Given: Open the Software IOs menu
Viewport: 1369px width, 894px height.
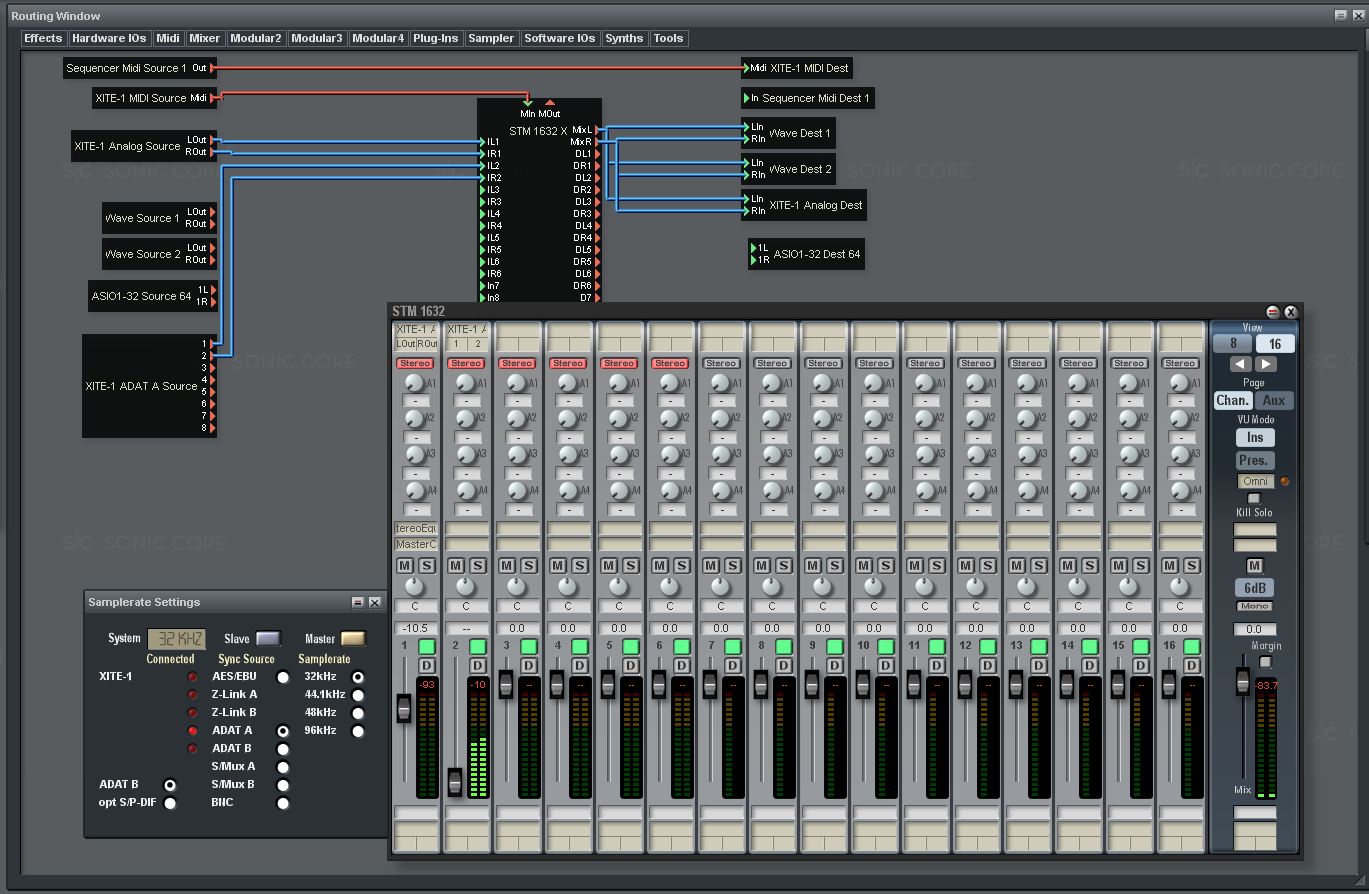Looking at the screenshot, I should pyautogui.click(x=560, y=38).
